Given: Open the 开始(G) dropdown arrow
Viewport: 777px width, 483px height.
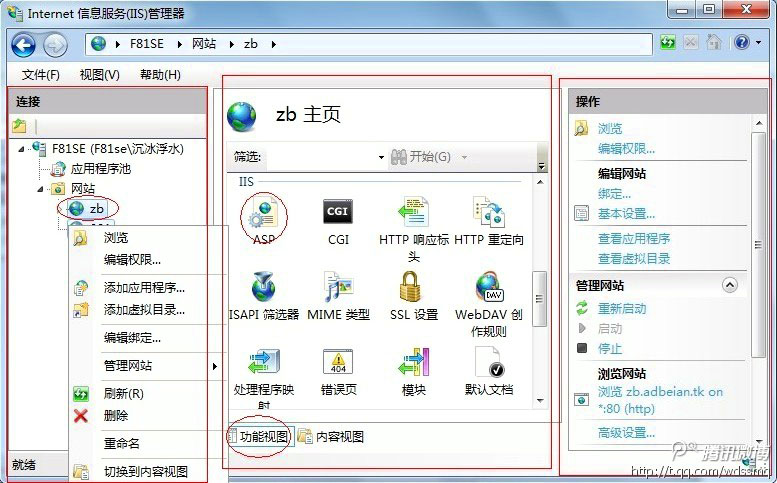Looking at the screenshot, I should pyautogui.click(x=464, y=158).
